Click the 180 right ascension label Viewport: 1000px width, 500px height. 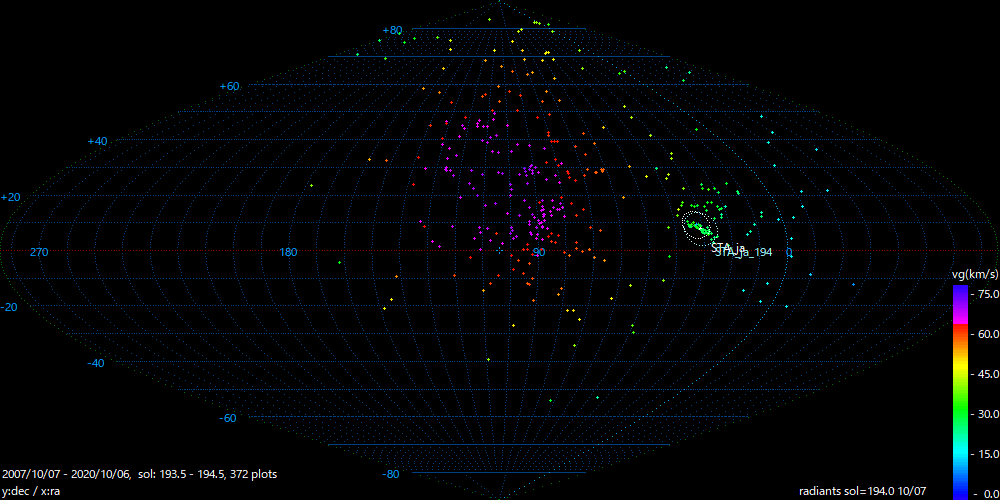click(x=289, y=252)
